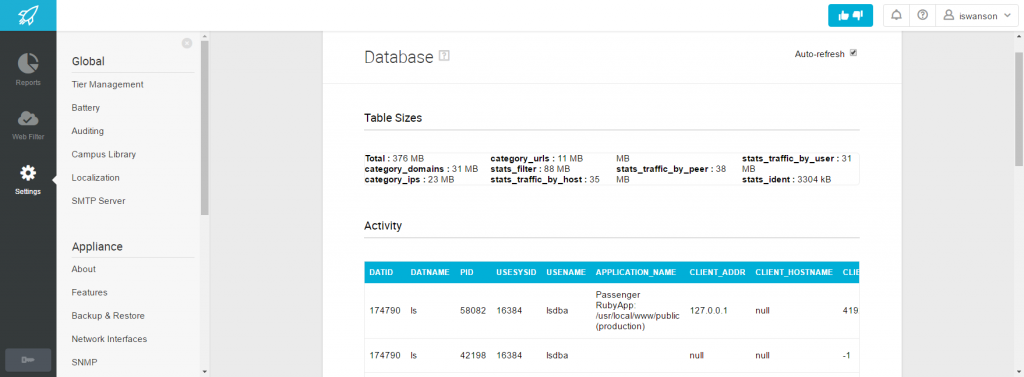Click PID cell 42198
This screenshot has width=1024, height=377.
coord(473,355)
